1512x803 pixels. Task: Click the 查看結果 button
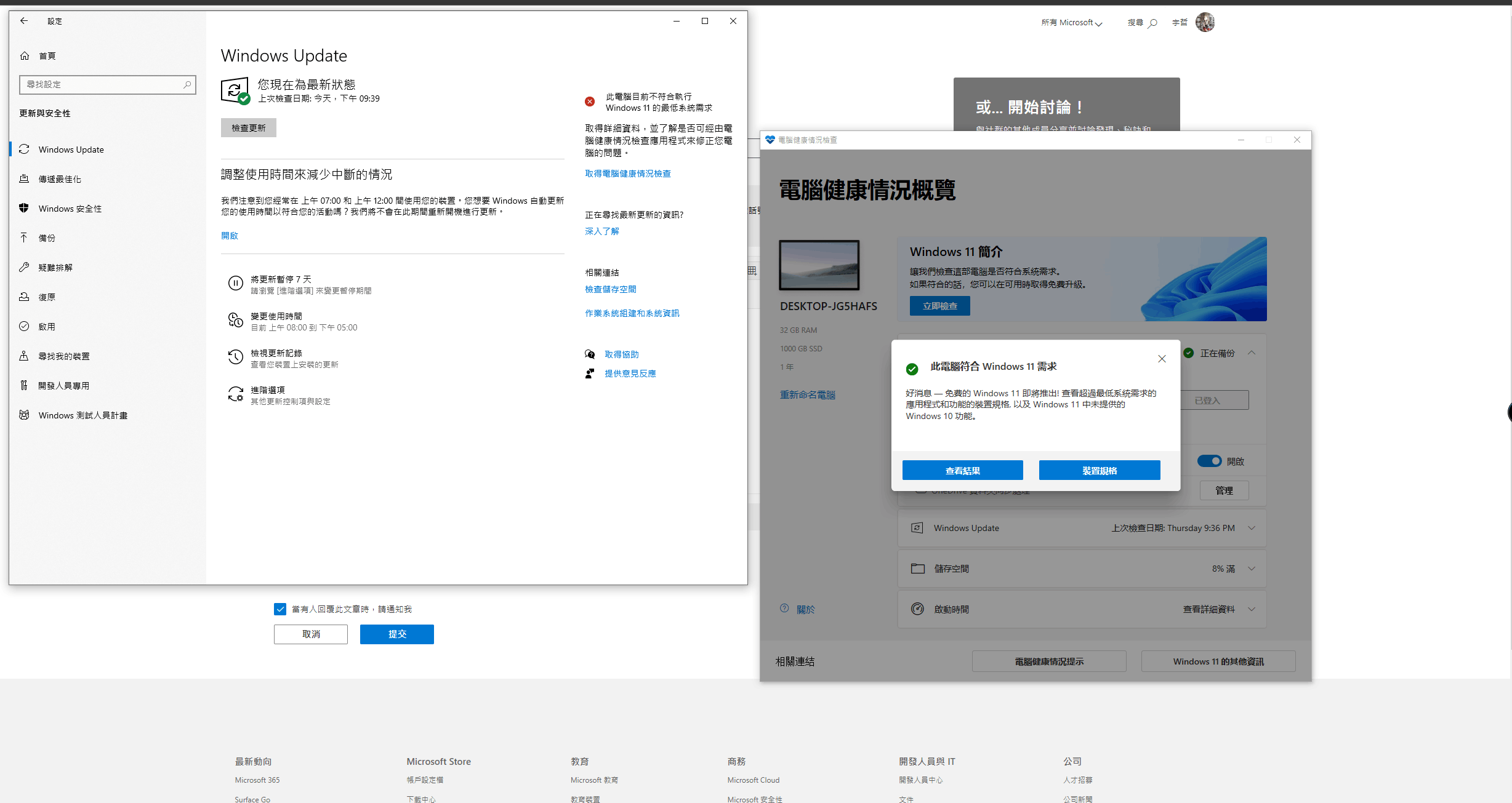click(x=962, y=471)
